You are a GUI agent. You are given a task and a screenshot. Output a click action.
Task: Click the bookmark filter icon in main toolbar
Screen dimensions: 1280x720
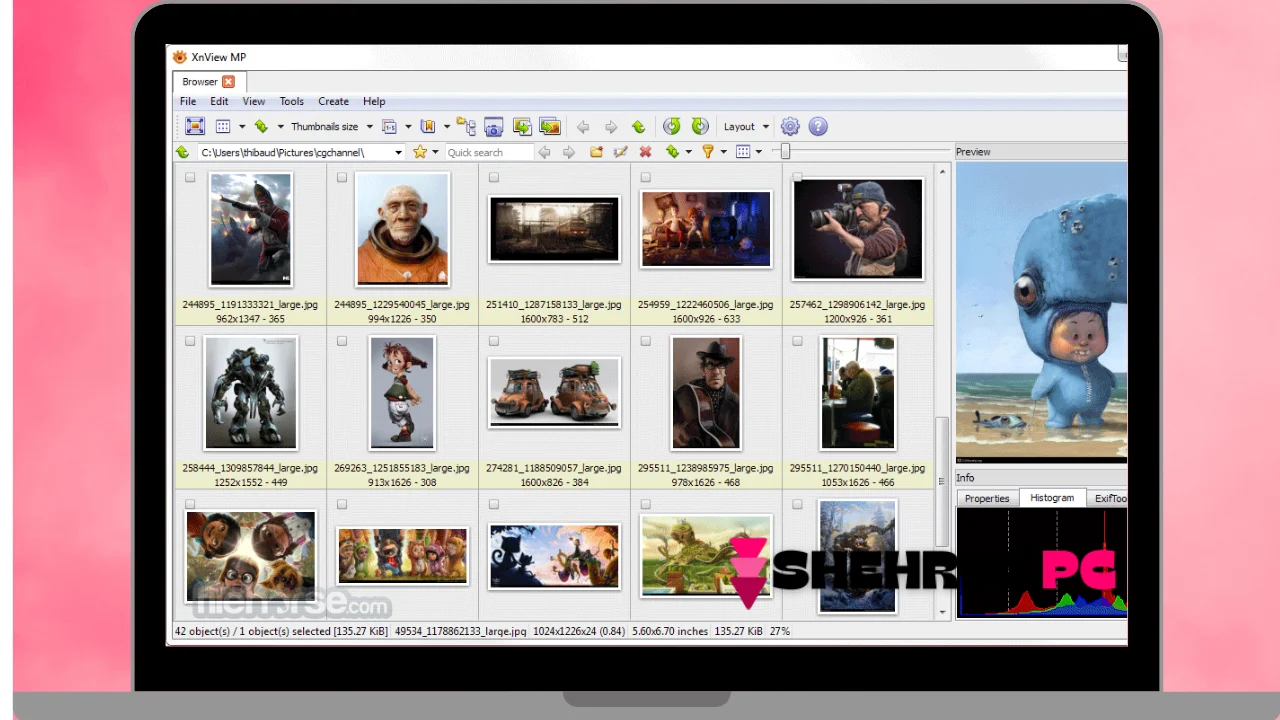click(x=428, y=126)
